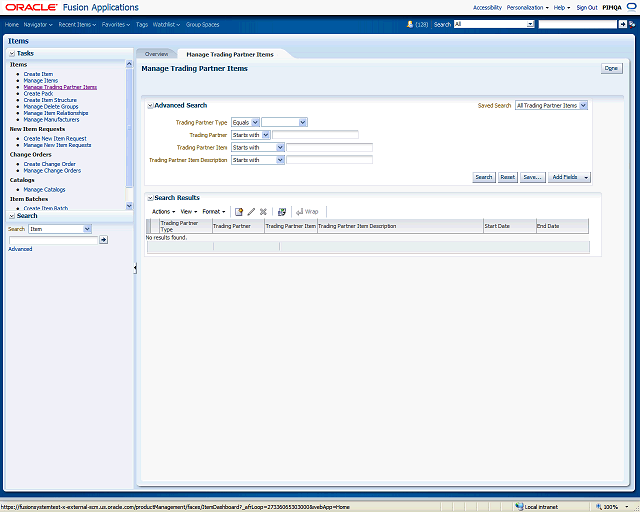The width and height of the screenshot is (640, 512).
Task: Click the Trading Partner Item Description input field
Action: (x=329, y=160)
